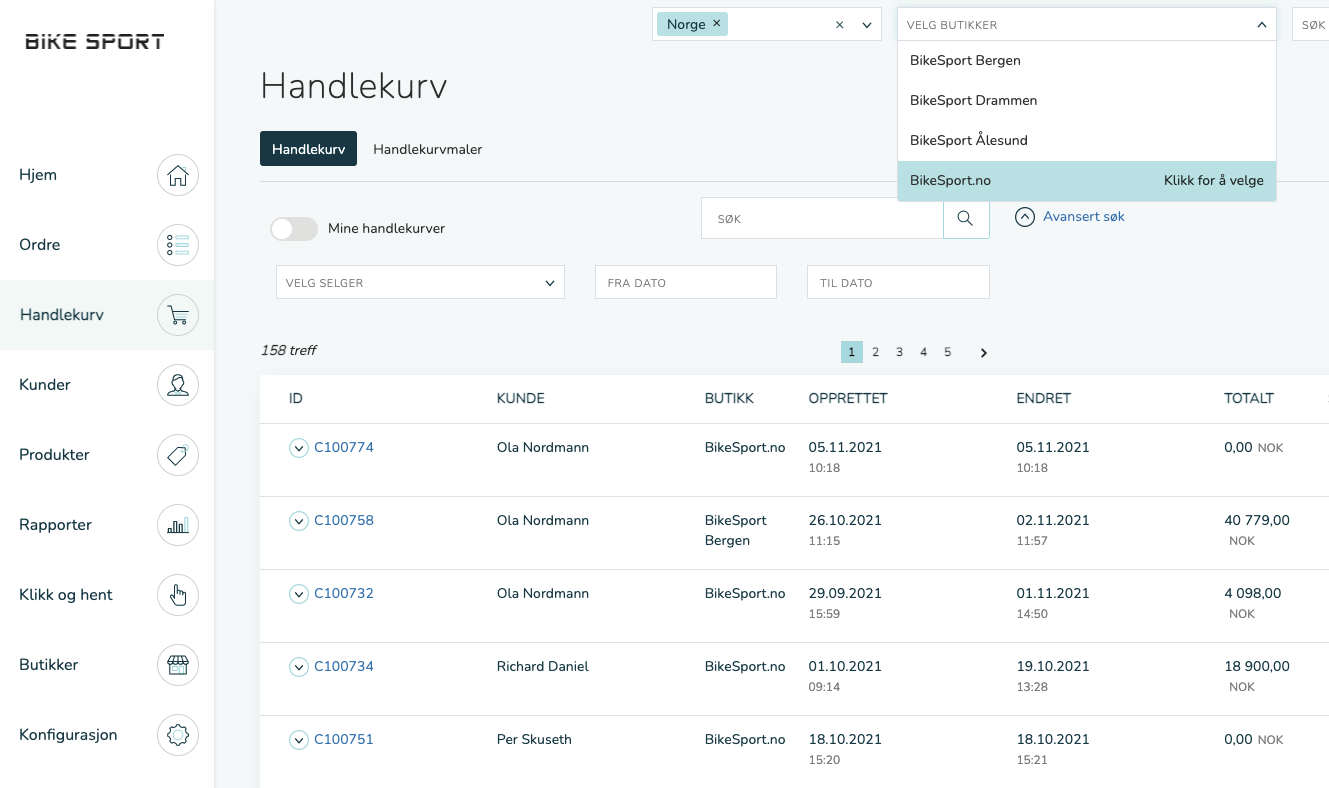Remove the Norge tag with its x
The image size is (1329, 788).
(716, 24)
